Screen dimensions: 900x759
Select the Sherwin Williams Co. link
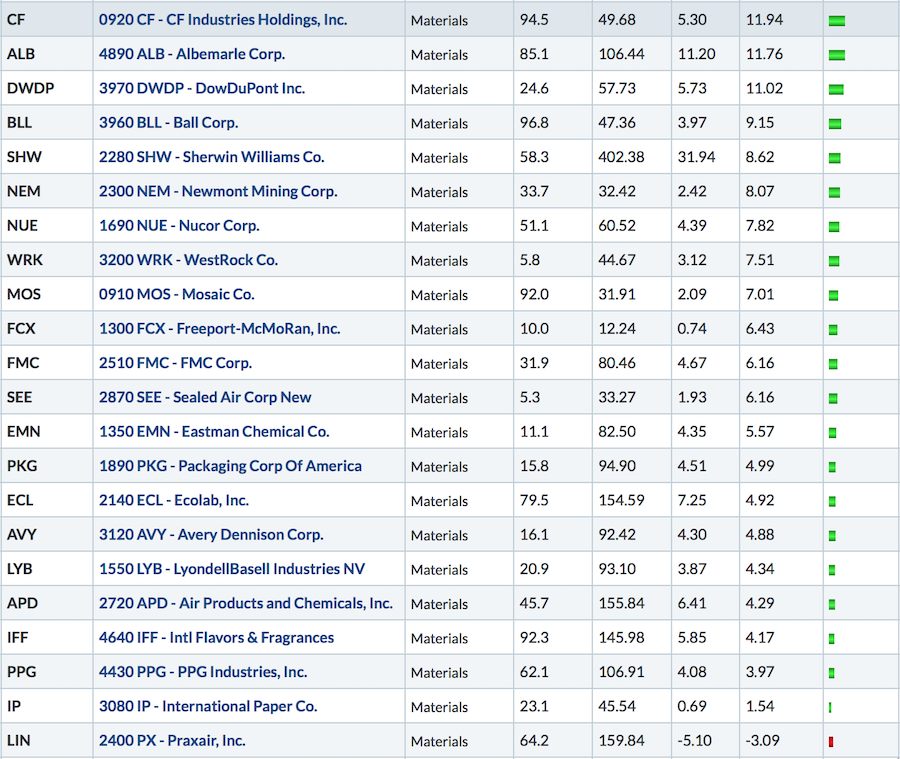click(x=211, y=157)
